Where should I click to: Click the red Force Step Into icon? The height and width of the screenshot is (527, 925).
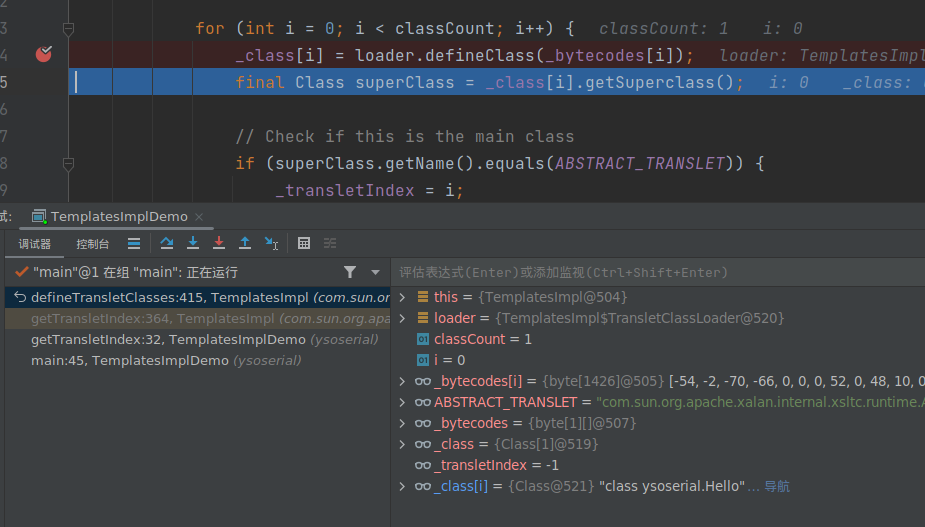coord(219,243)
